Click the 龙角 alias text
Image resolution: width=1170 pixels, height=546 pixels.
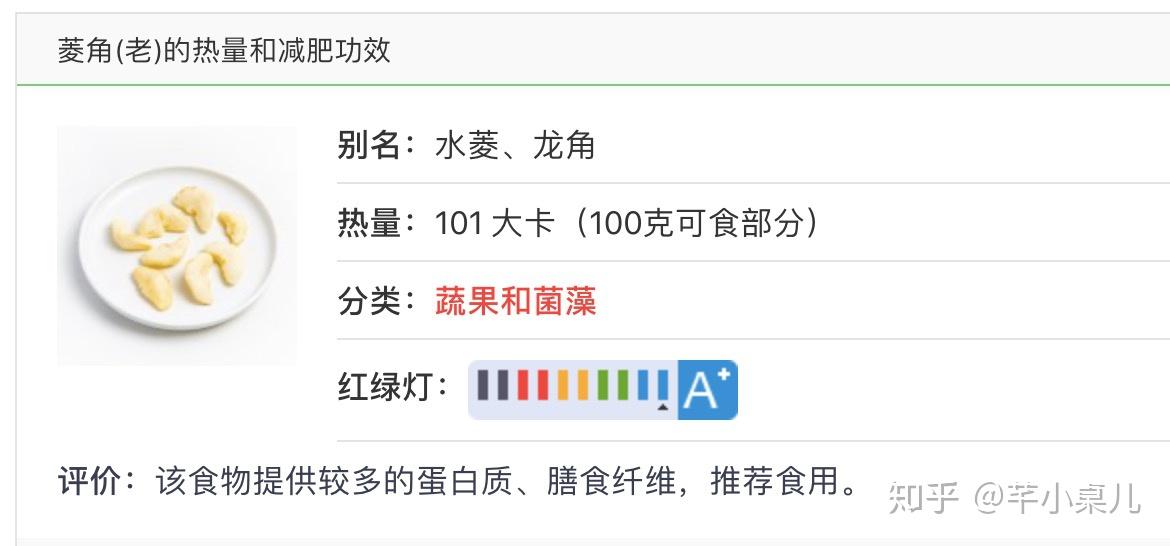564,145
